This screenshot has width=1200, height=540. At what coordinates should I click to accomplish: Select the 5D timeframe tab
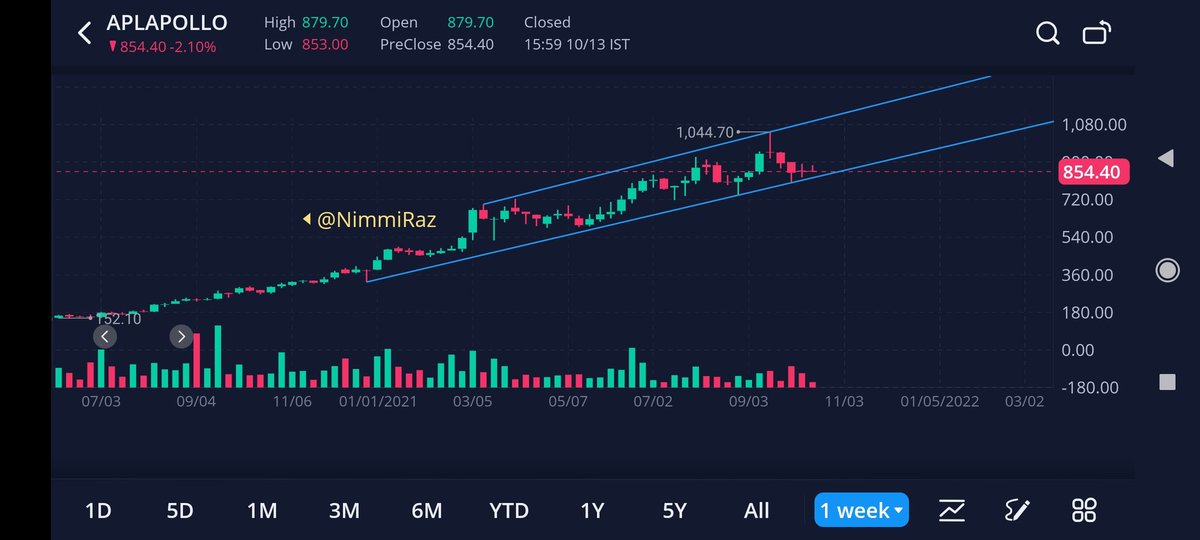click(x=180, y=510)
